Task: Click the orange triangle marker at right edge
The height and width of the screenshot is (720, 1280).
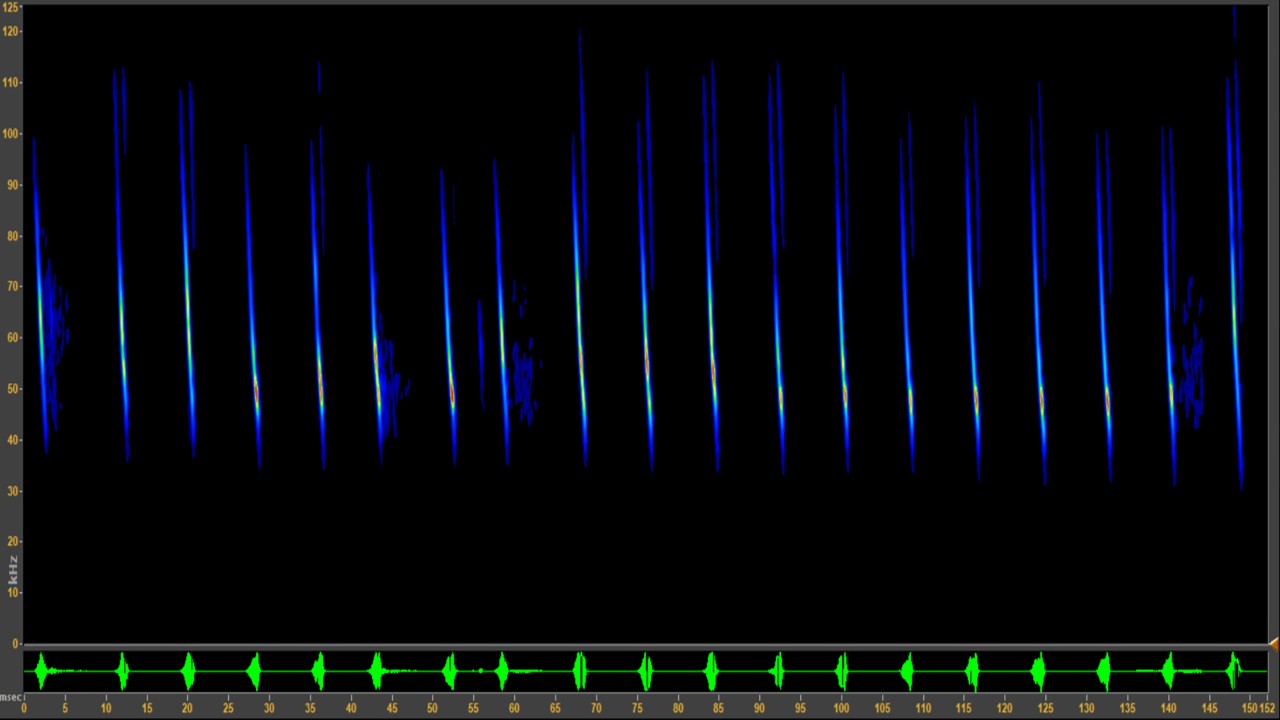Action: pyautogui.click(x=1273, y=644)
